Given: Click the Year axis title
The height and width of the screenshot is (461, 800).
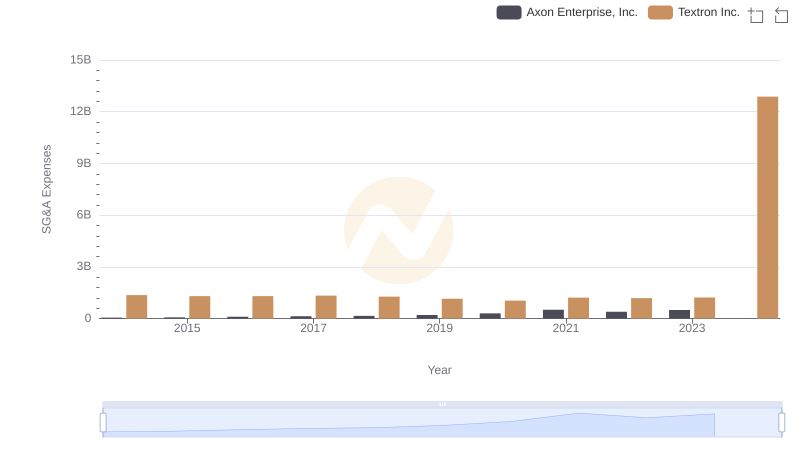Looking at the screenshot, I should pos(439,370).
